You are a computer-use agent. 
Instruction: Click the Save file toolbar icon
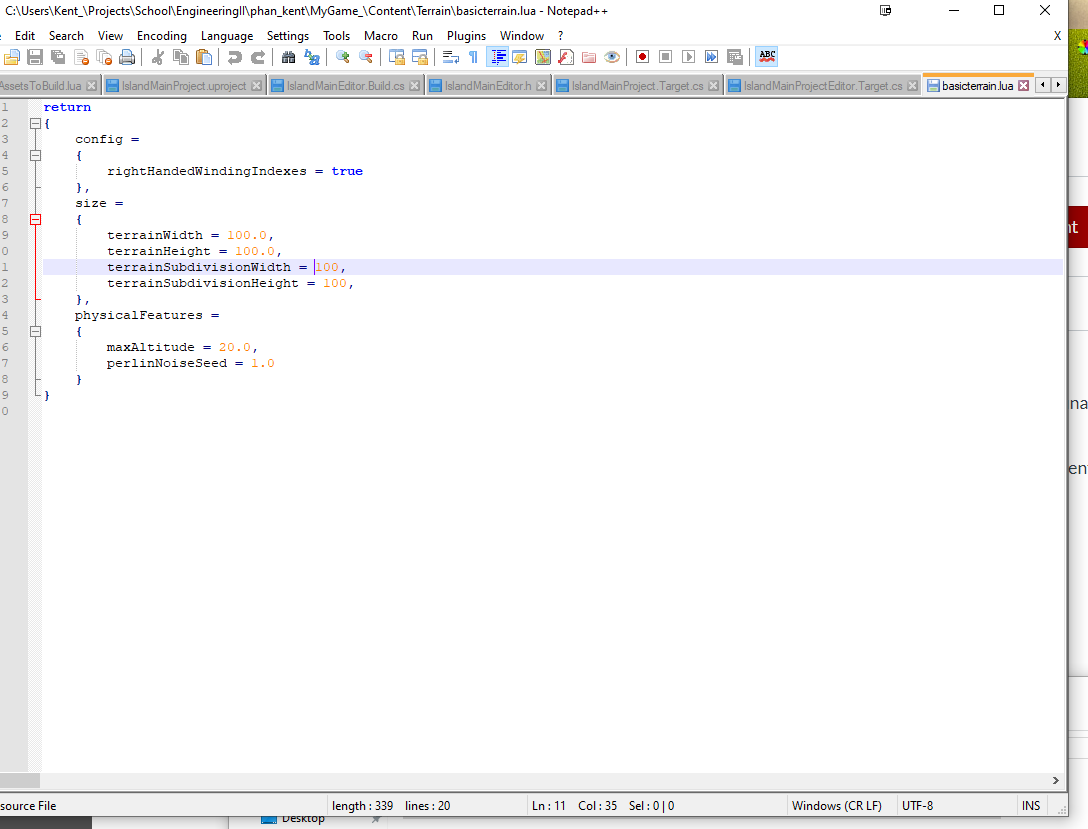click(x=35, y=57)
